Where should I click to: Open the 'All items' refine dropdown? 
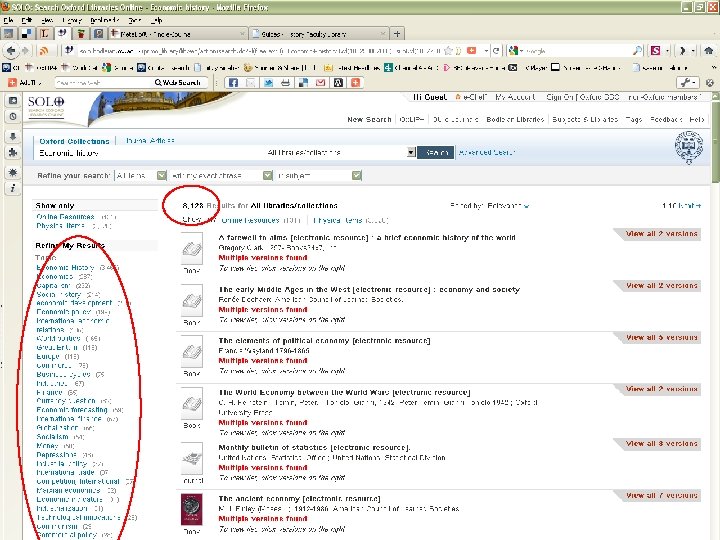tap(141, 175)
